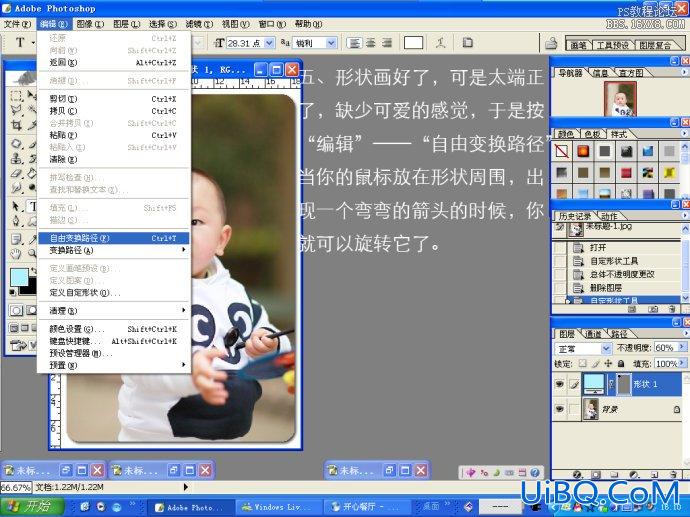Click the add layer style icon
Image resolution: width=690 pixels, height=517 pixels.
pyautogui.click(x=578, y=474)
